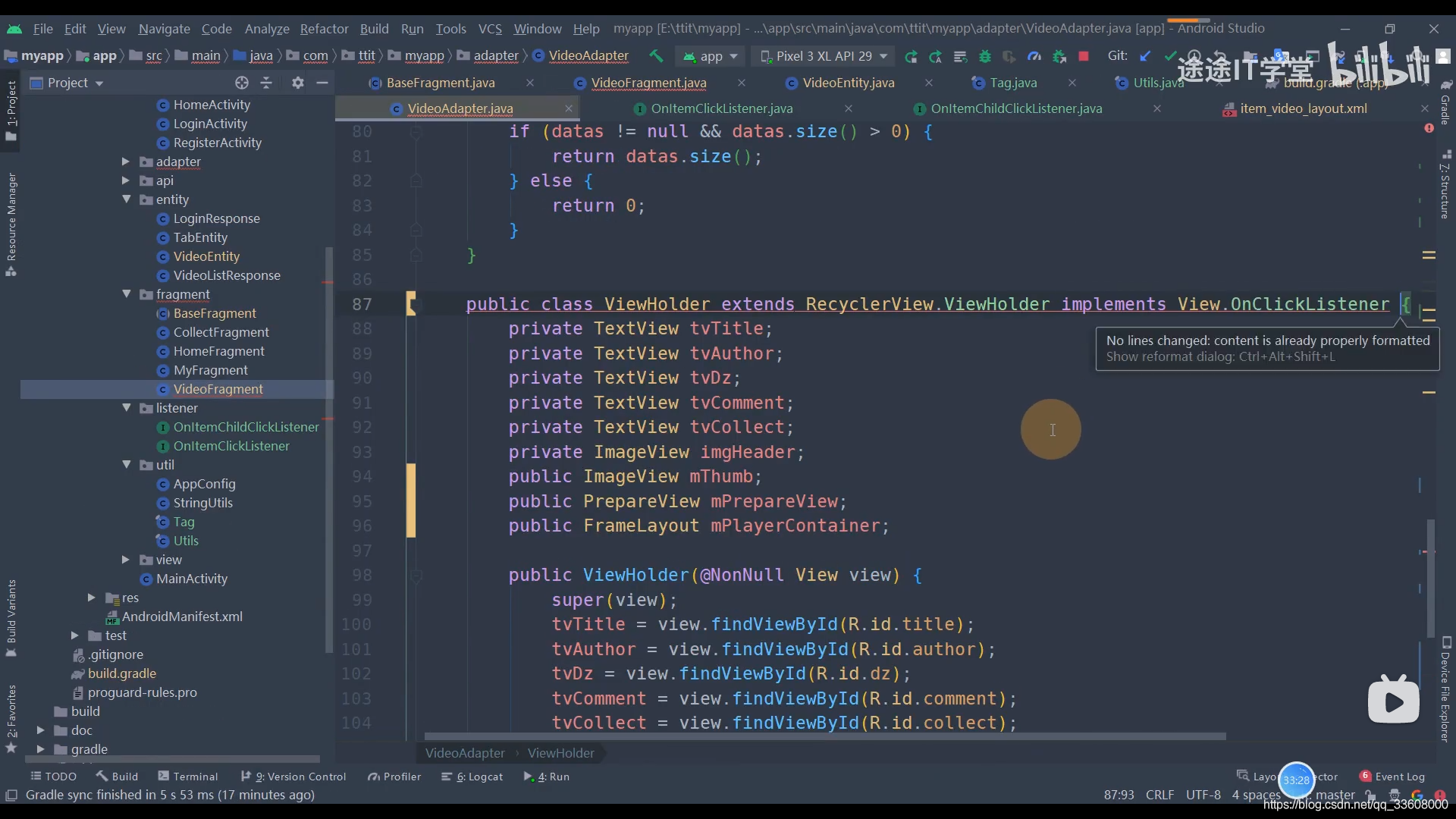Image resolution: width=1456 pixels, height=819 pixels.
Task: Select MainActivity in the project tree
Action: click(192, 579)
